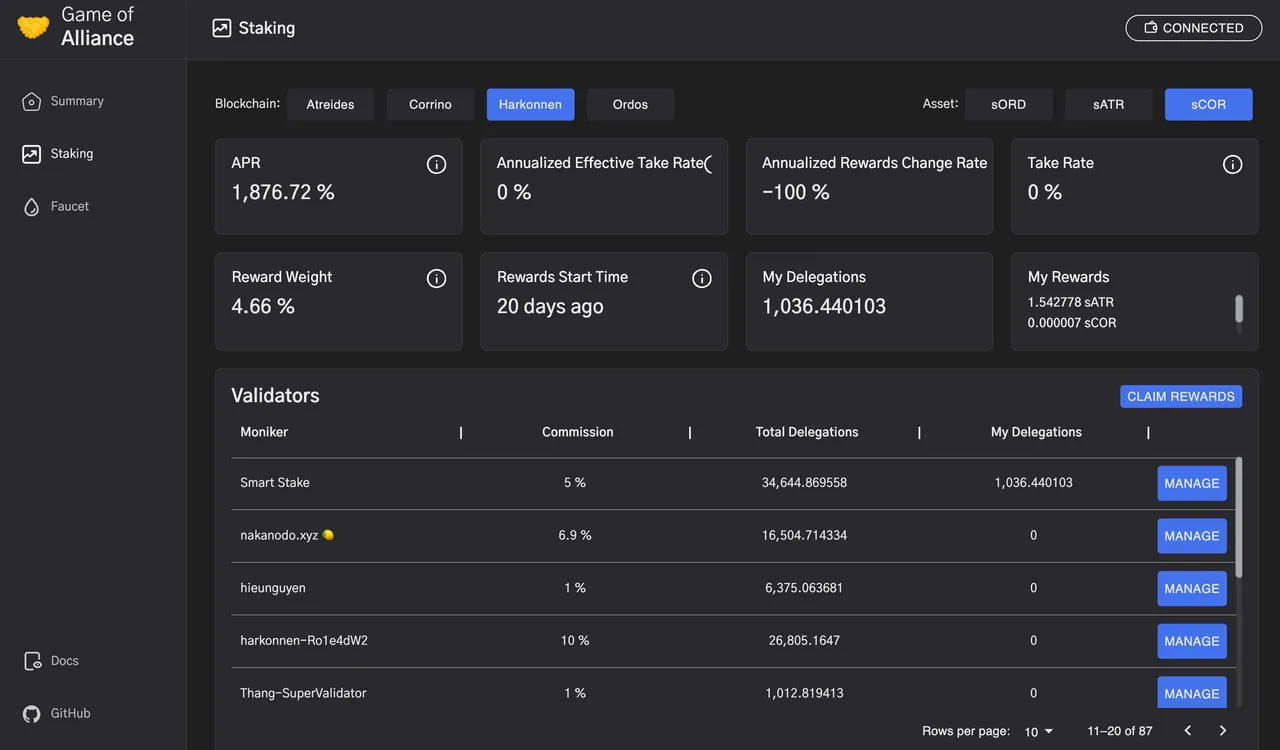Click the harkonnen-Ro1e4dW2 moniker

pos(304,641)
